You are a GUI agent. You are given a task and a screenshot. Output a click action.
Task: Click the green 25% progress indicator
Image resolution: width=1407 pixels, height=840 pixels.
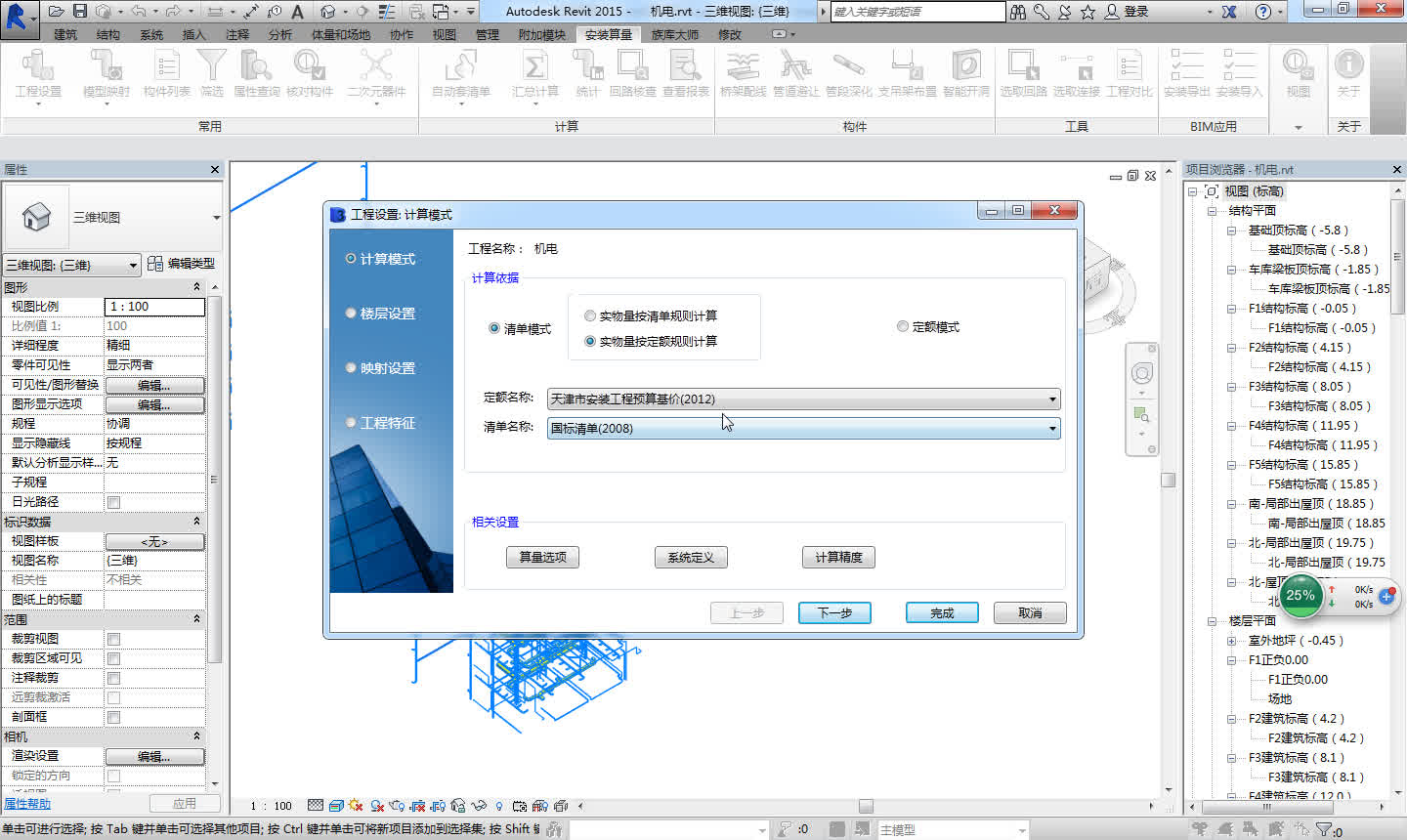point(1300,593)
